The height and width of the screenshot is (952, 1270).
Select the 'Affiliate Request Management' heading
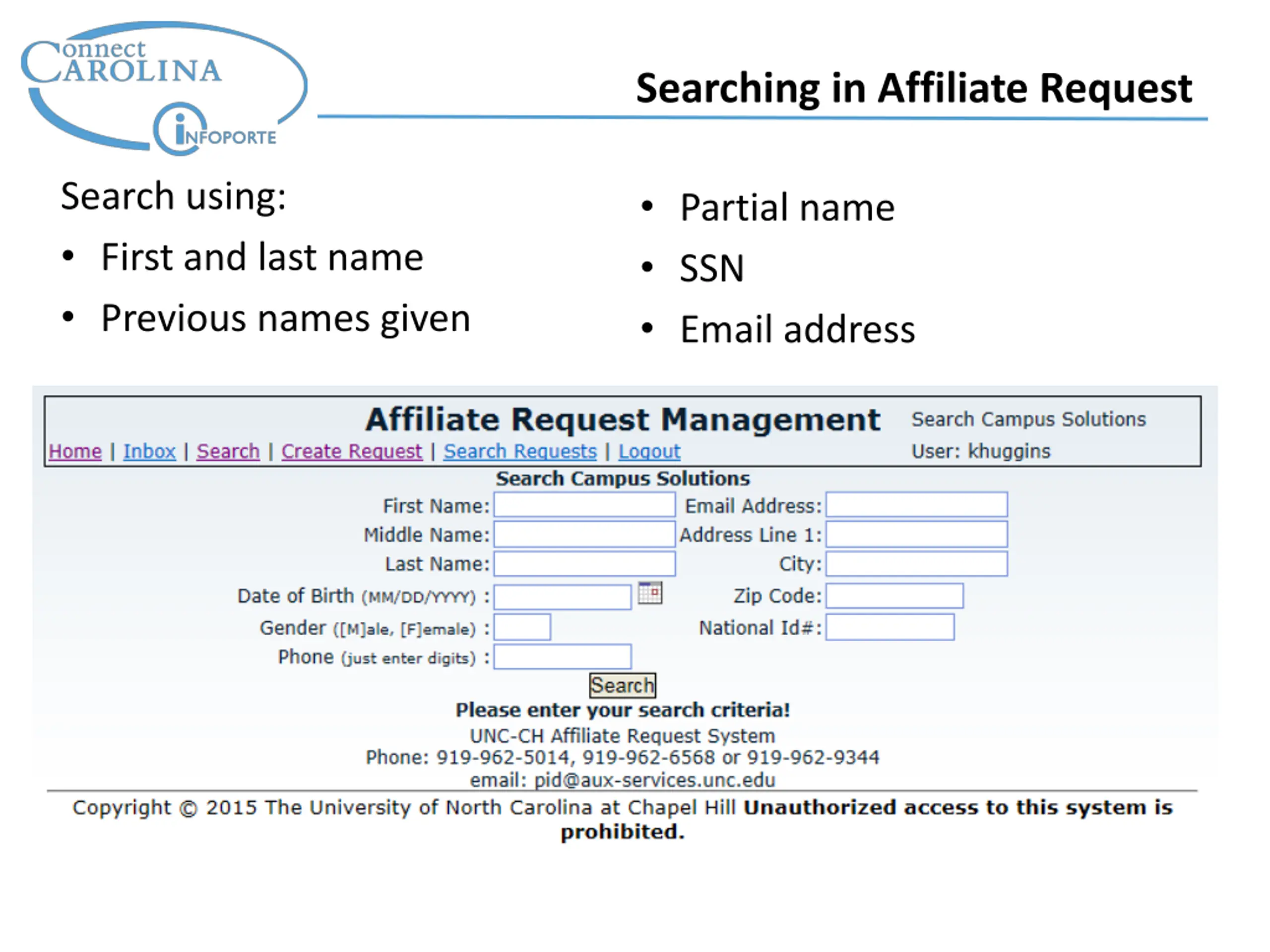click(623, 419)
